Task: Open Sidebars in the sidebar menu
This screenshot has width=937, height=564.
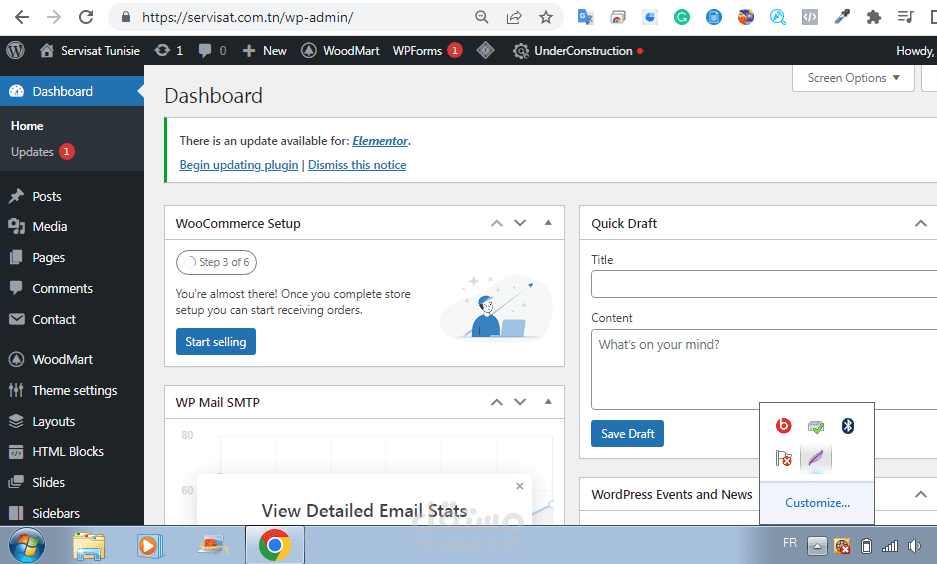Action: click(56, 513)
